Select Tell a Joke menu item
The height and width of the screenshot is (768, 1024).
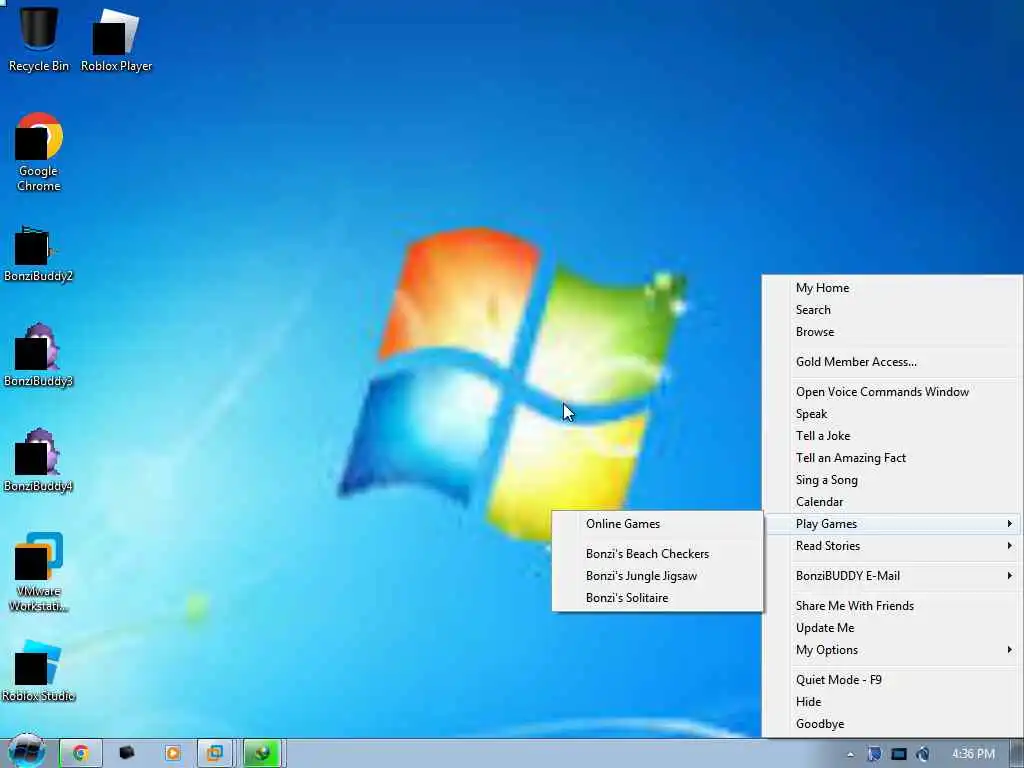tap(892, 436)
